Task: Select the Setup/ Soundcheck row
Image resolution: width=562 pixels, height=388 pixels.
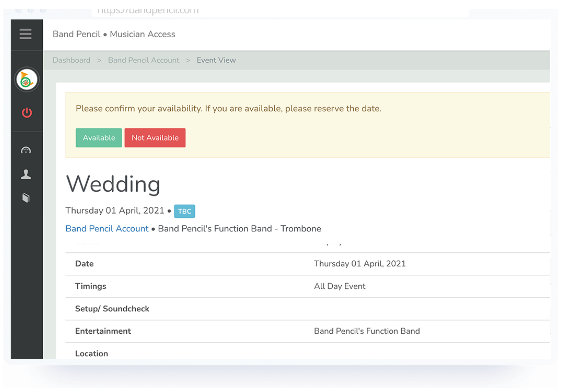Action: [308, 309]
